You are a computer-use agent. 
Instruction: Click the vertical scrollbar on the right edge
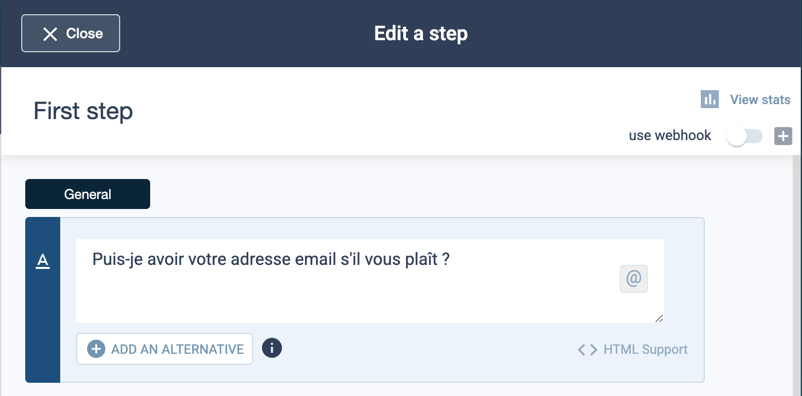[x=796, y=275]
